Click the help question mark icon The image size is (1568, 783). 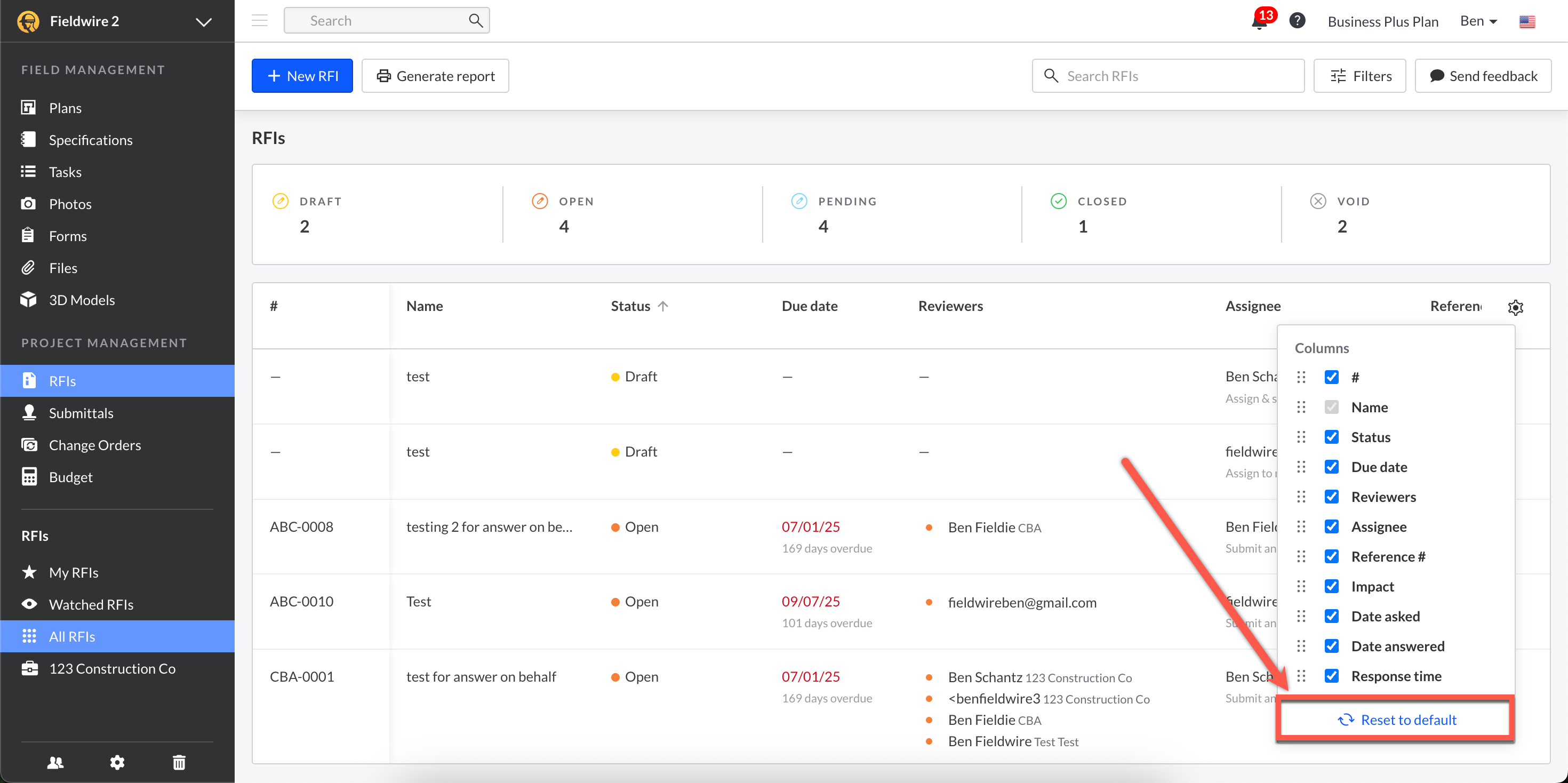pos(1297,21)
